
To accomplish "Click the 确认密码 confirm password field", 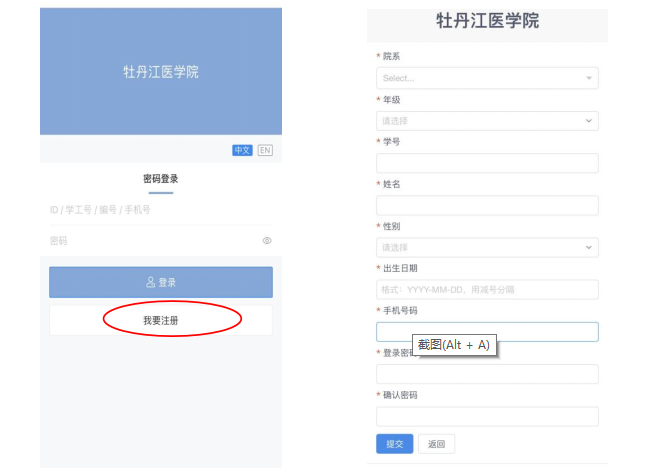I will click(x=487, y=416).
